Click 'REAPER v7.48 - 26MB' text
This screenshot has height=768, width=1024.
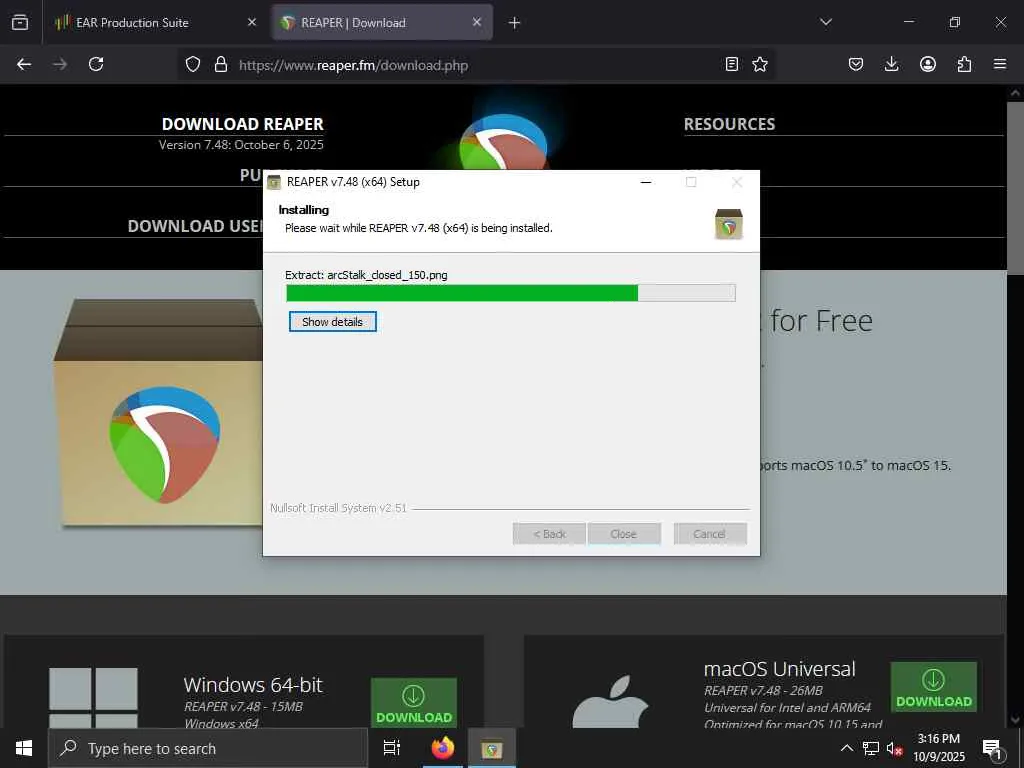pos(763,690)
